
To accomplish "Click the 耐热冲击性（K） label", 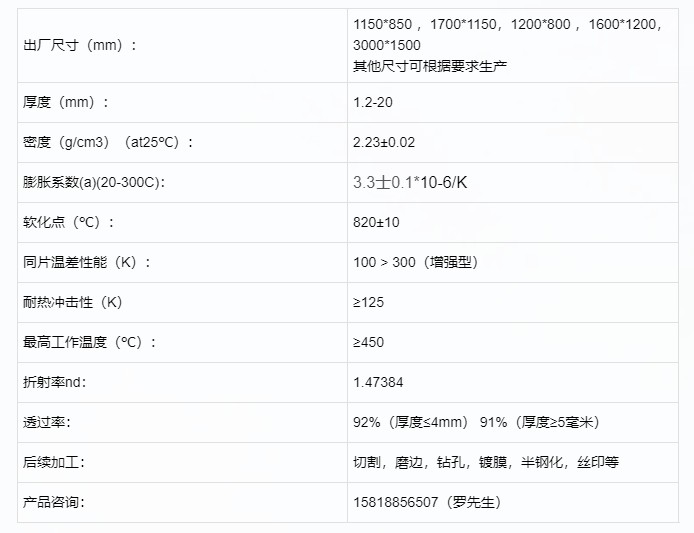I will click(72, 302).
